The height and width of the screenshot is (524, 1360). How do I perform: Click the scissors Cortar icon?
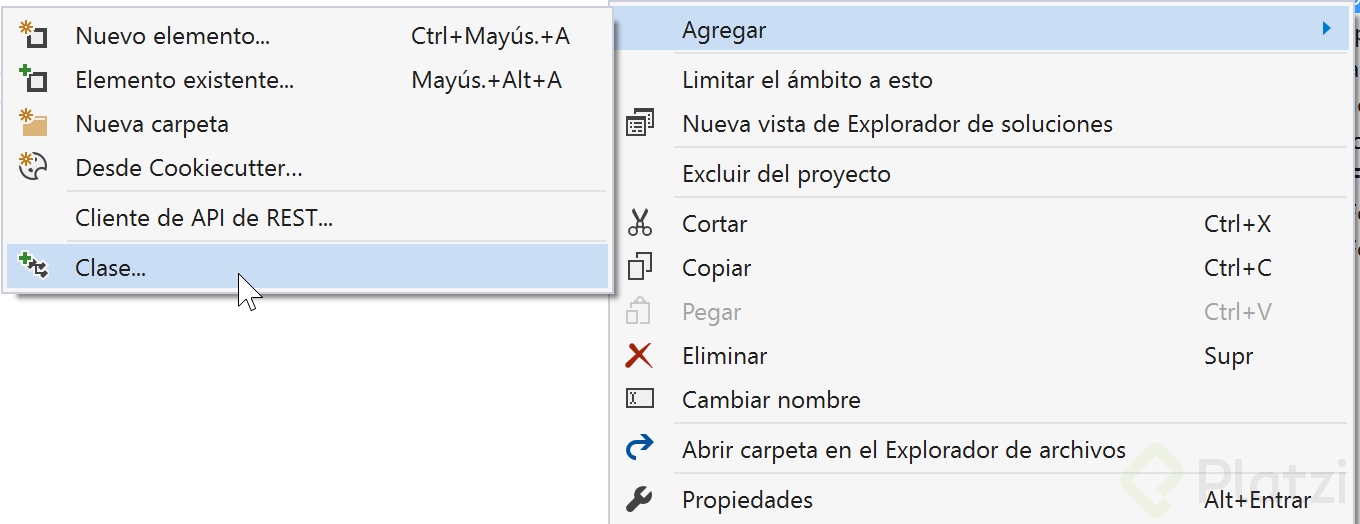point(639,224)
